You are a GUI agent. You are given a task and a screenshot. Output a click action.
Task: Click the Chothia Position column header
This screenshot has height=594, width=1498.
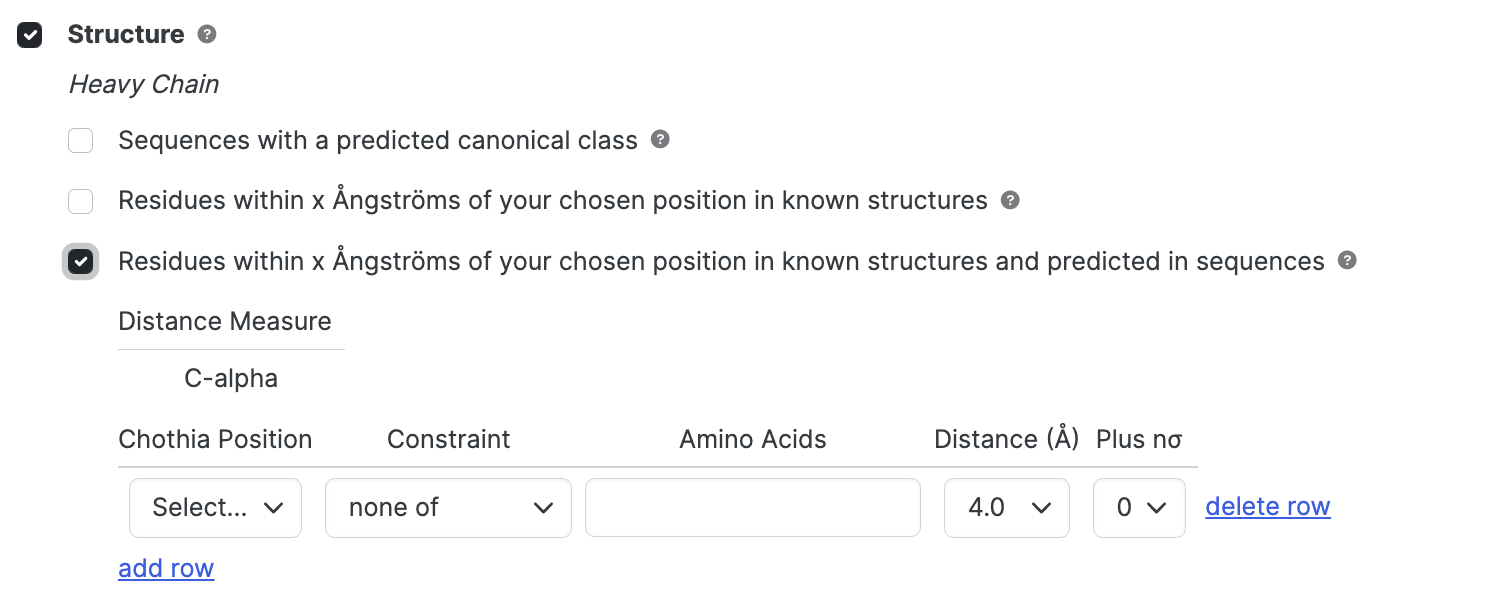click(215, 439)
